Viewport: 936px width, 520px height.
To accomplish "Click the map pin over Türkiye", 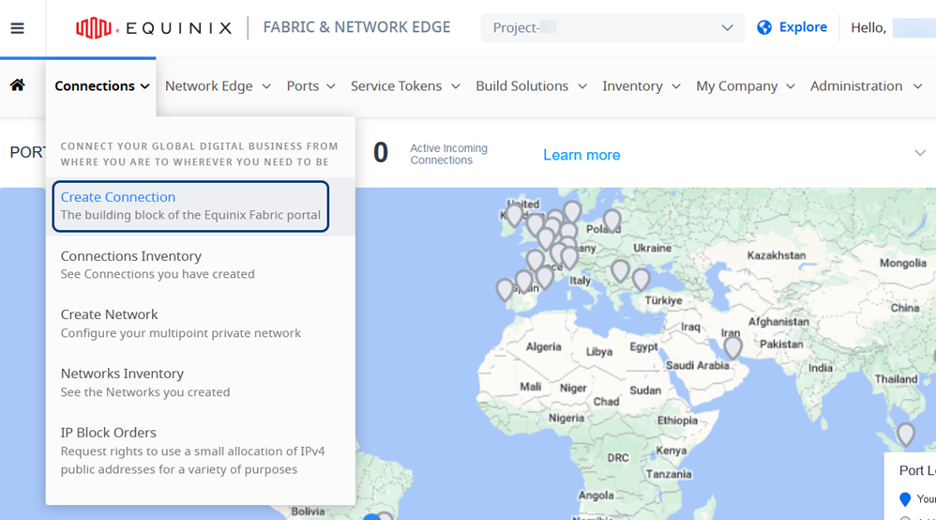I will pos(641,279).
